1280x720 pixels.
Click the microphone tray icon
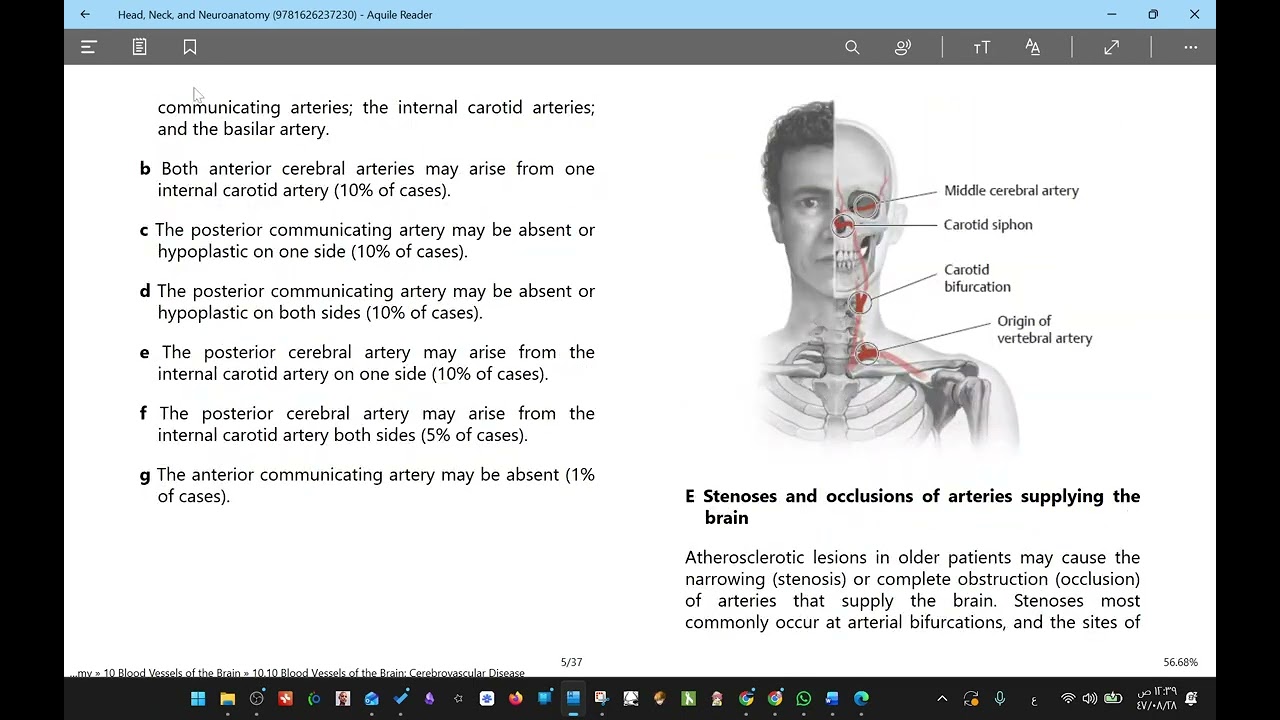1000,699
